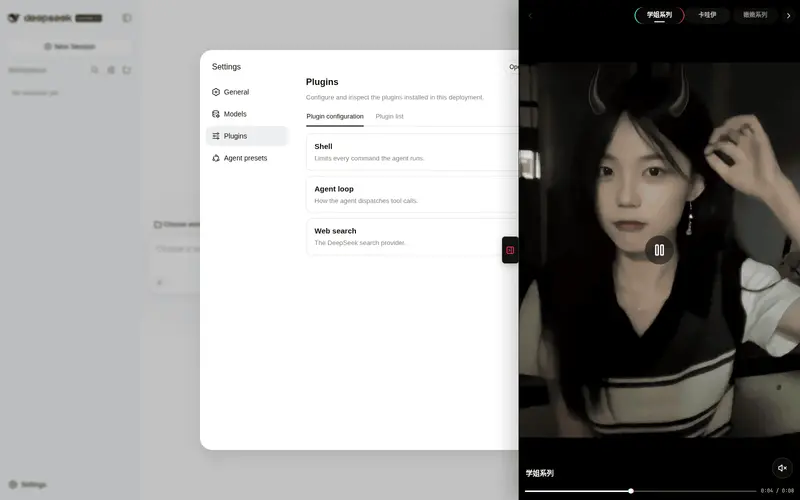Open the Agent presets section
The height and width of the screenshot is (500, 800).
(x=247, y=158)
